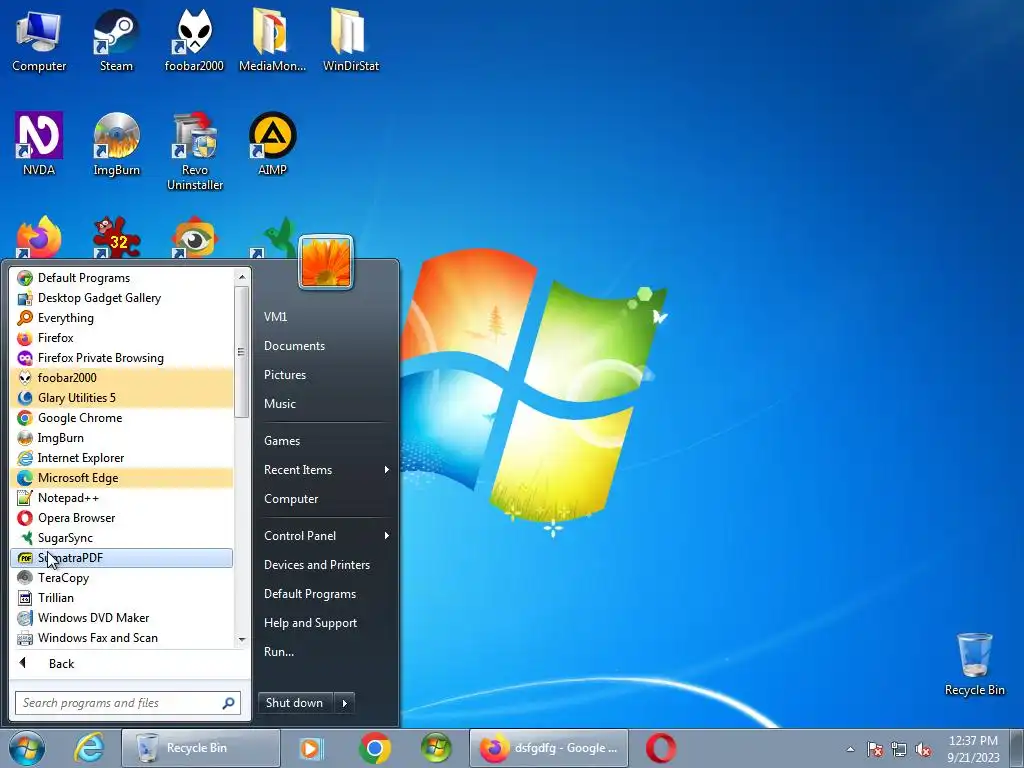Click the red puzzle 32 desktop icon
This screenshot has width=1024, height=768.
click(x=116, y=237)
